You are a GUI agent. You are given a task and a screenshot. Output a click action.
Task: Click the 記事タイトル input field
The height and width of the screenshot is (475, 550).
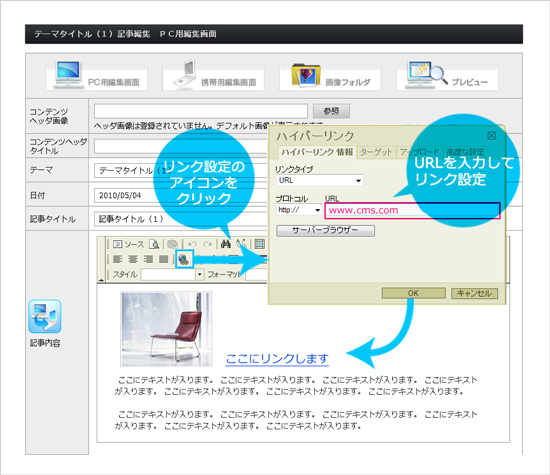pos(181,219)
